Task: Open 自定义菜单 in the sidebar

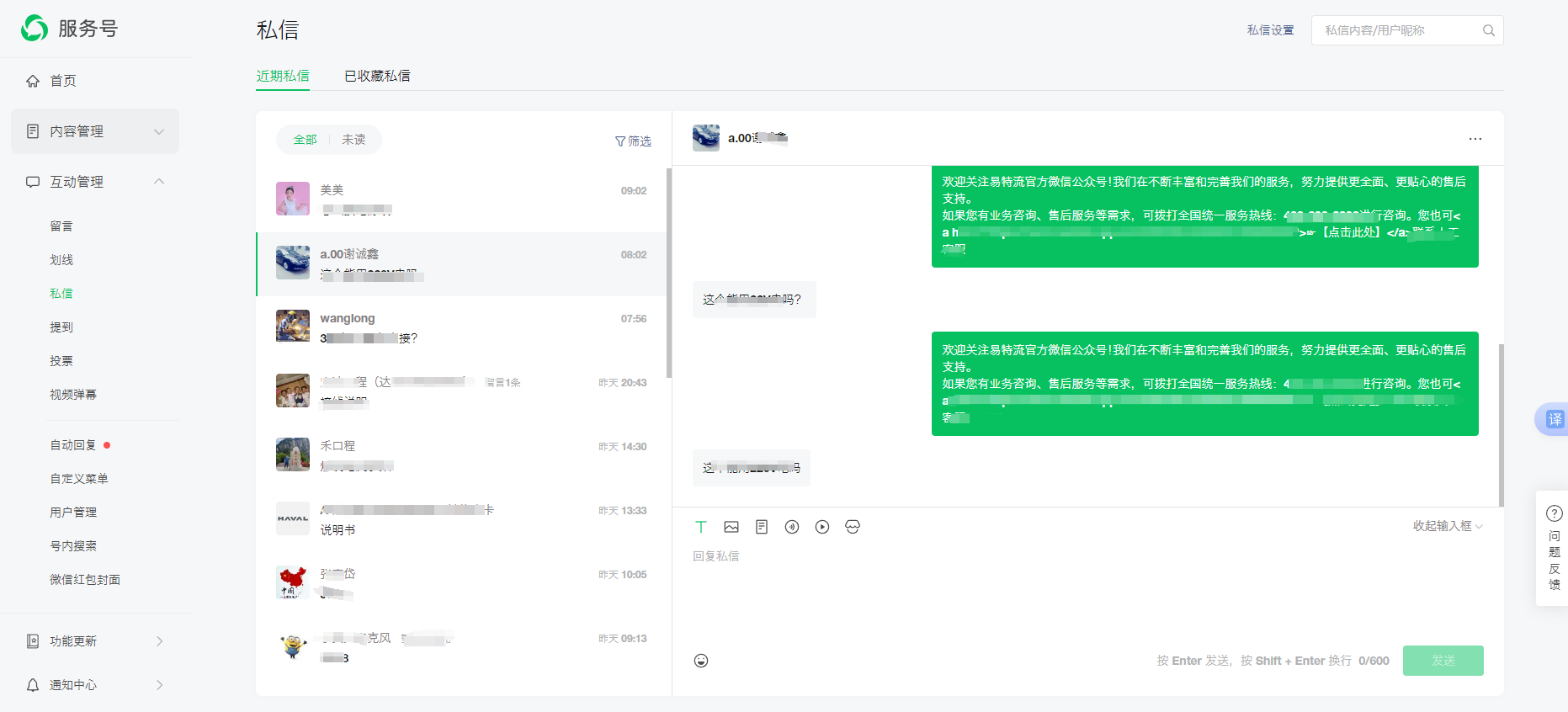Action: coord(79,479)
